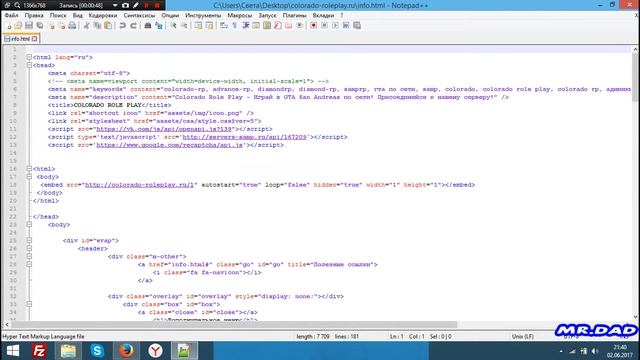
Task: Click the horizontal scrollbar thumb
Action: (234, 324)
